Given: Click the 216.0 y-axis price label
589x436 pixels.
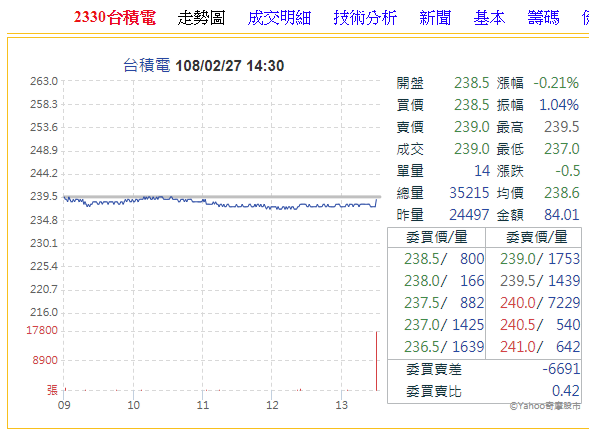Looking at the screenshot, I should coord(44,312).
